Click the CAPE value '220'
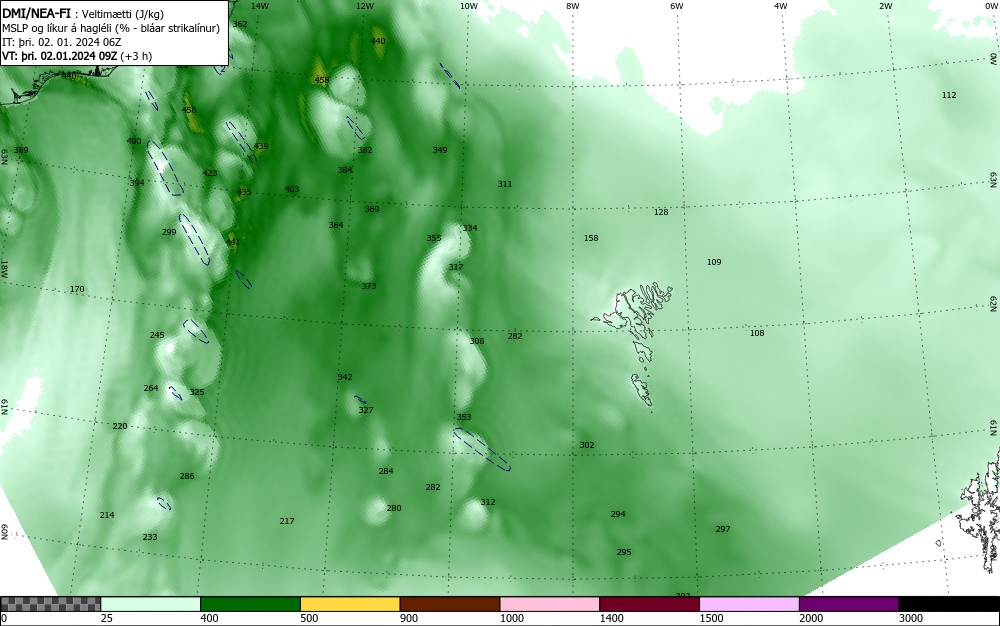Viewport: 1000px width, 626px height. click(x=120, y=426)
